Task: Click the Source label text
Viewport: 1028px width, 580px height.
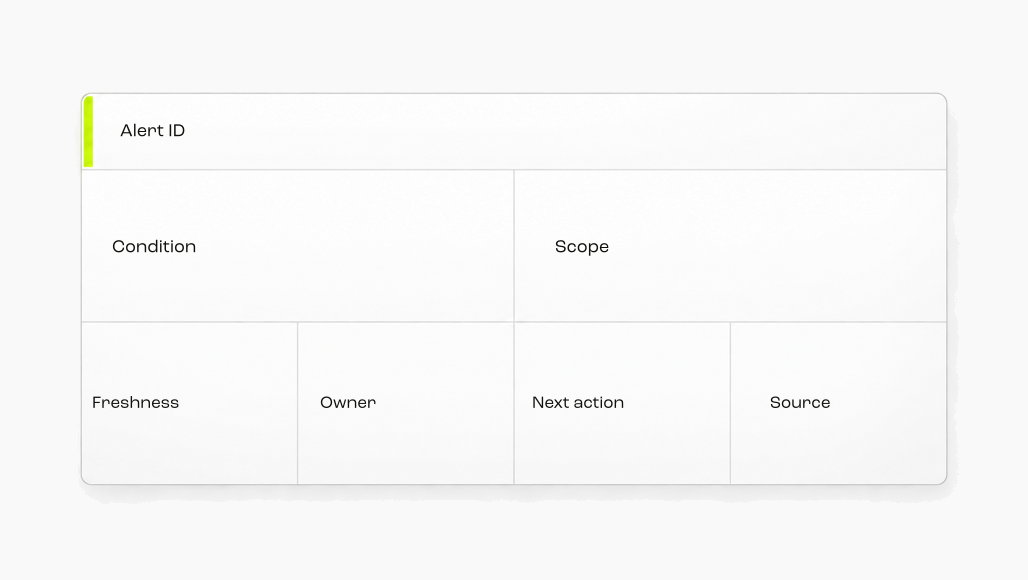Action: tap(800, 402)
